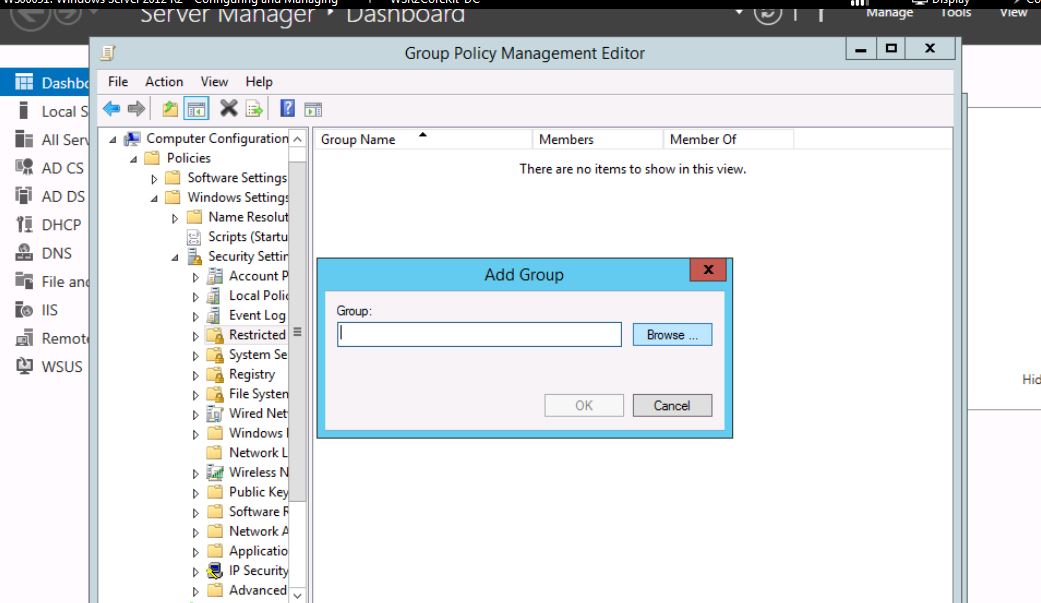Screen dimensions: 1041x603
Task: Click the Export List toolbar icon
Action: point(254,108)
